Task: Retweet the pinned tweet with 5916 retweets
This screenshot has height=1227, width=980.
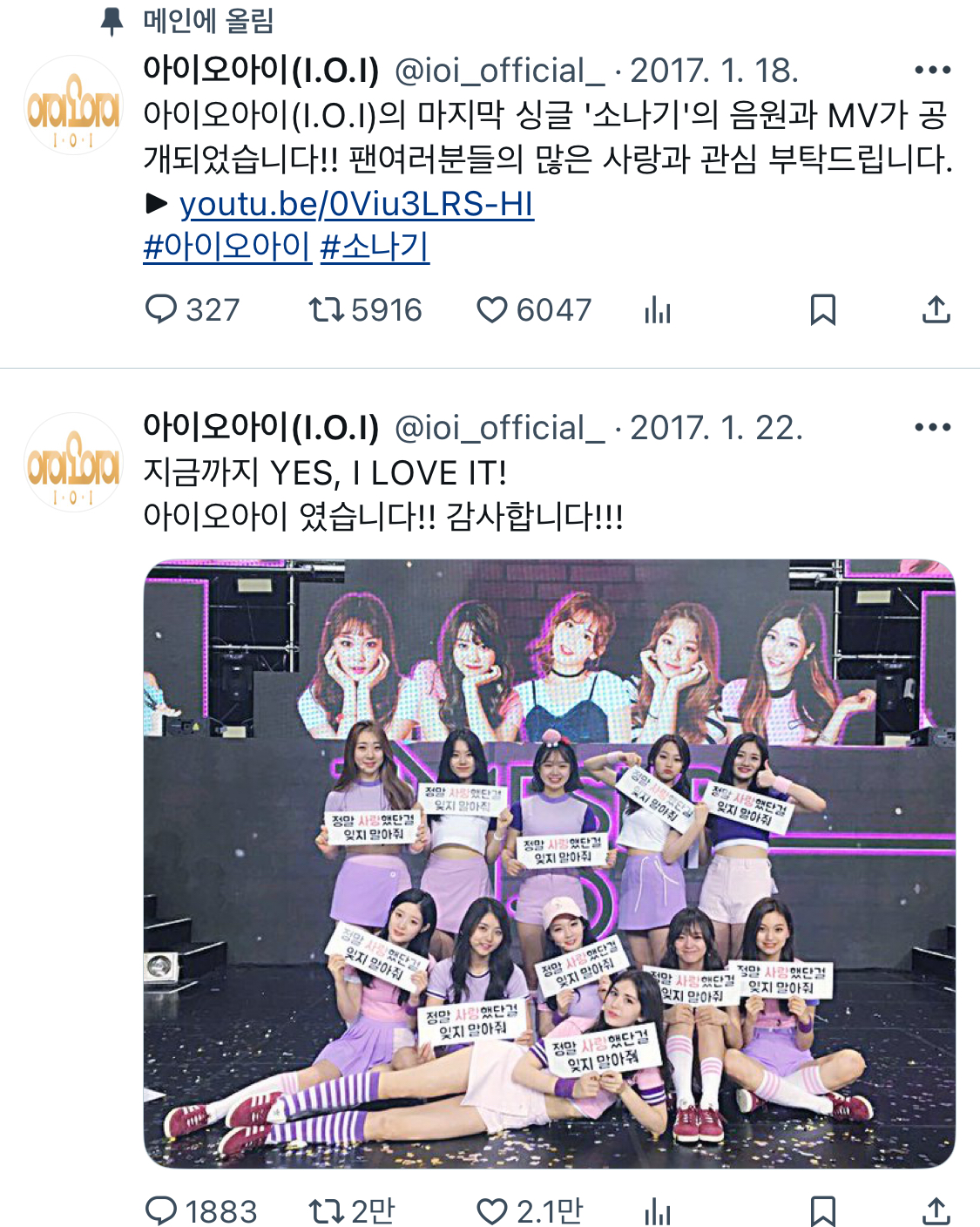Action: pyautogui.click(x=327, y=309)
